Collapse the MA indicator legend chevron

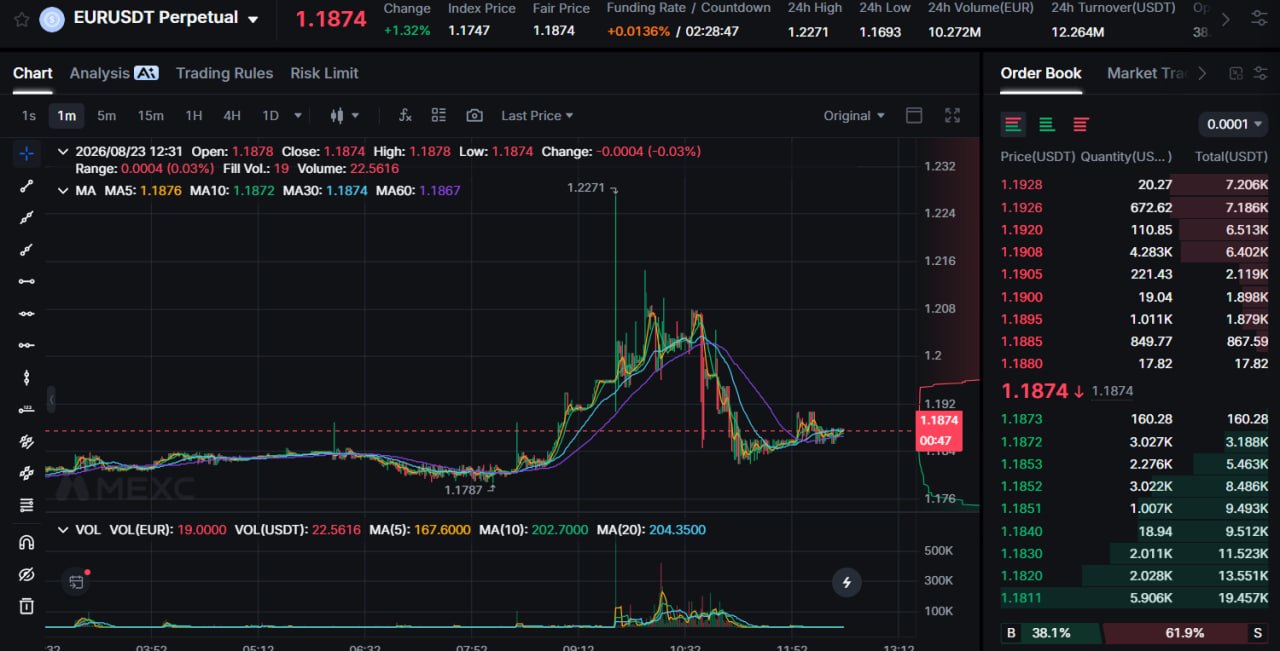pyautogui.click(x=64, y=190)
